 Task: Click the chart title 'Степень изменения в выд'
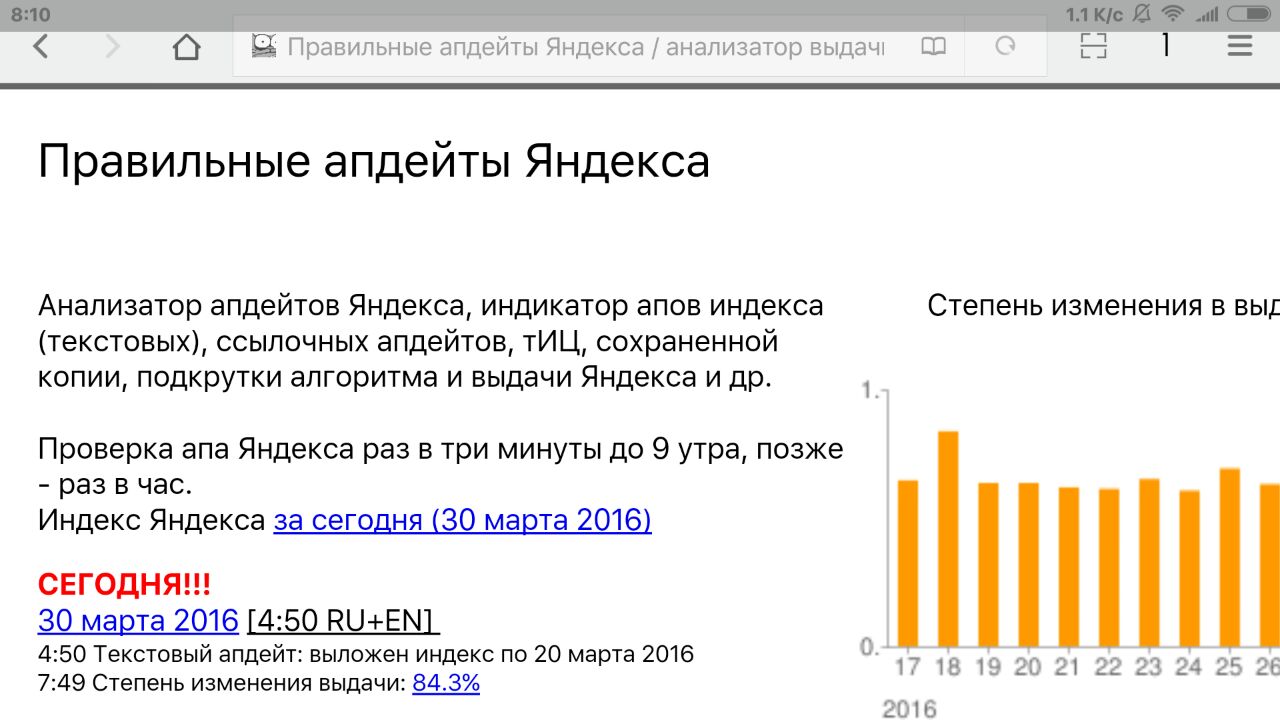1103,306
